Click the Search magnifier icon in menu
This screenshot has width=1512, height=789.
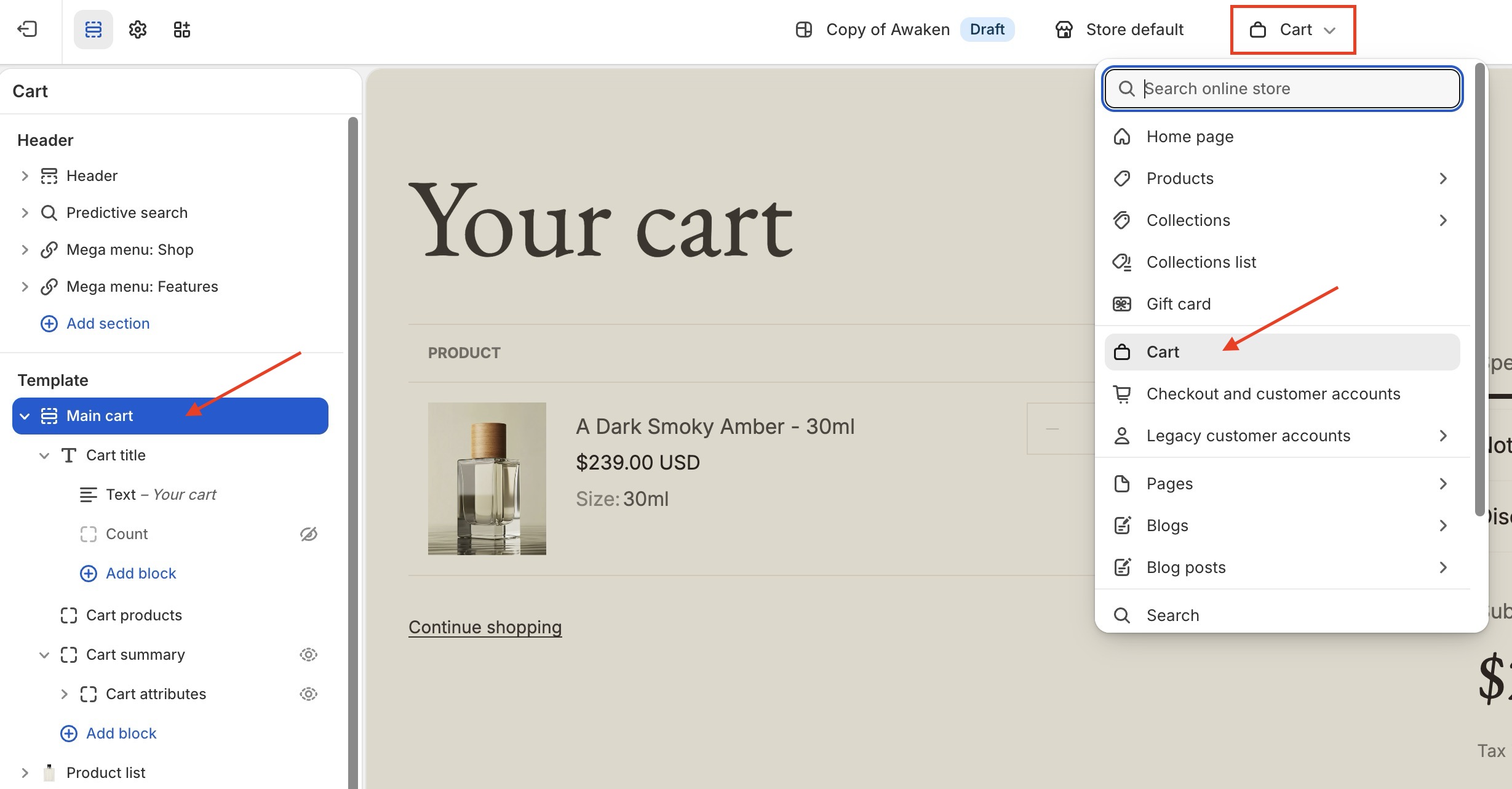pos(1122,615)
